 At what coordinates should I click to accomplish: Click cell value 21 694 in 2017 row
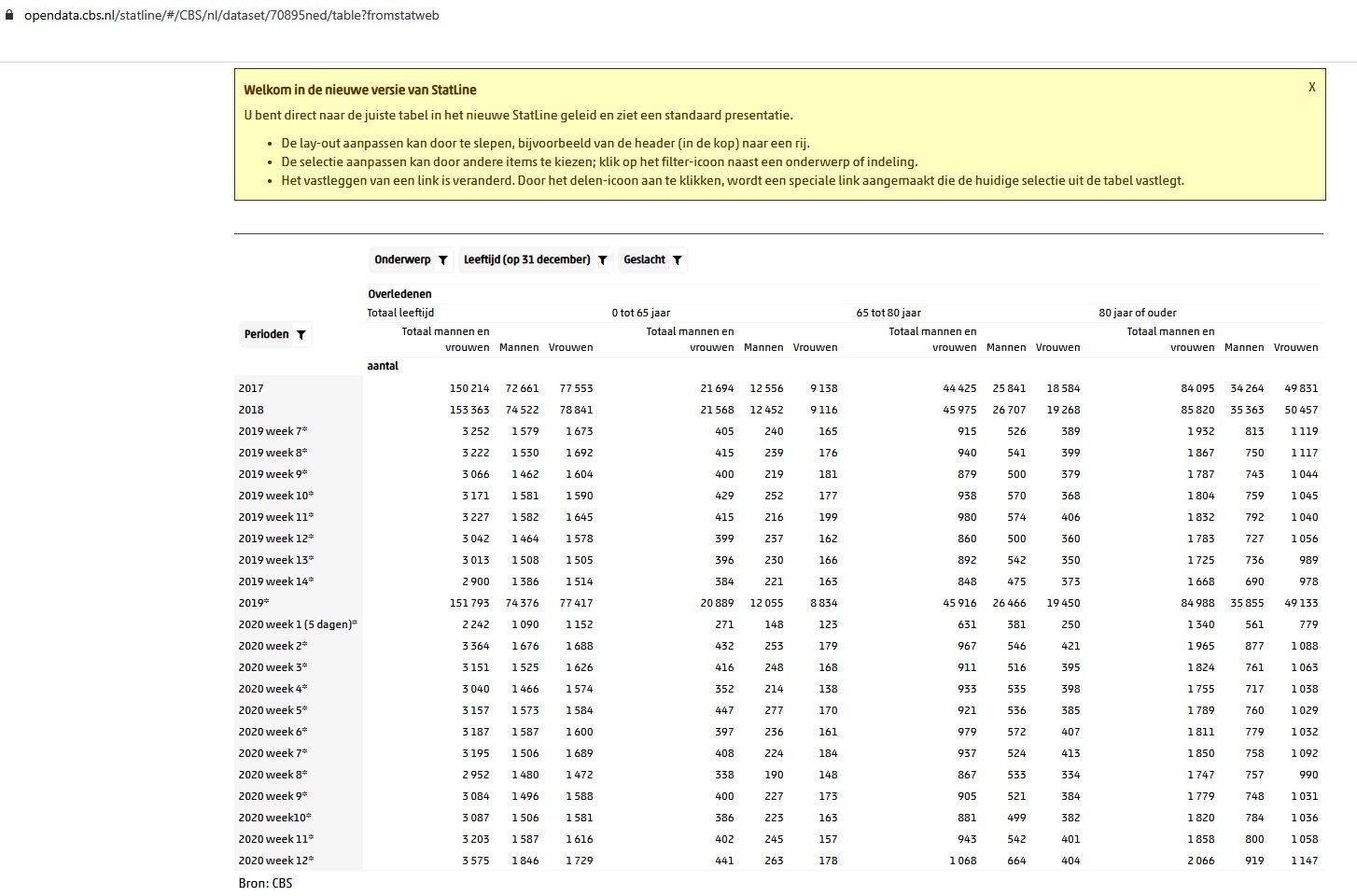click(x=718, y=388)
